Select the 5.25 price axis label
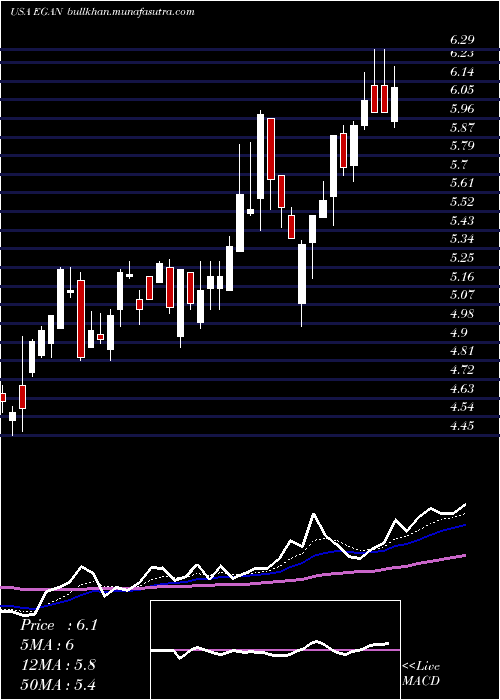This screenshot has width=500, height=700. (x=462, y=258)
